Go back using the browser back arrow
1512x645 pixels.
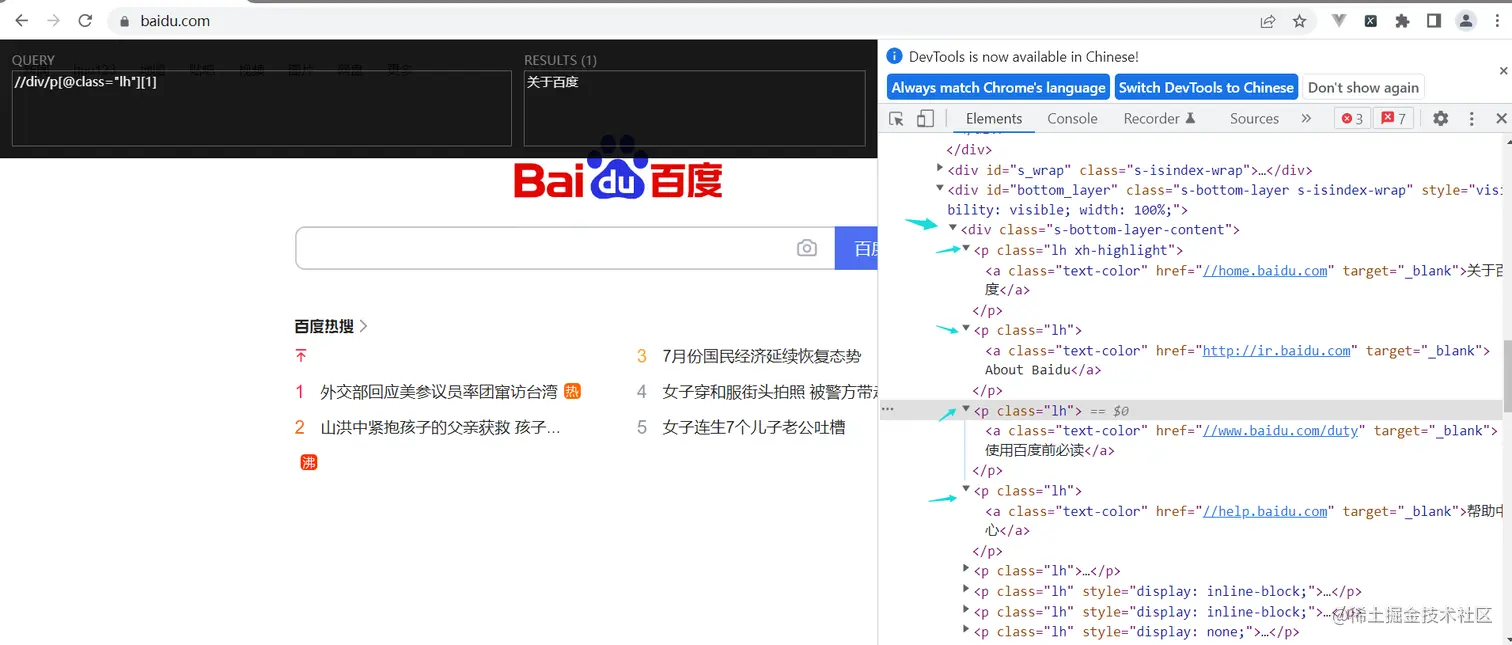(21, 20)
